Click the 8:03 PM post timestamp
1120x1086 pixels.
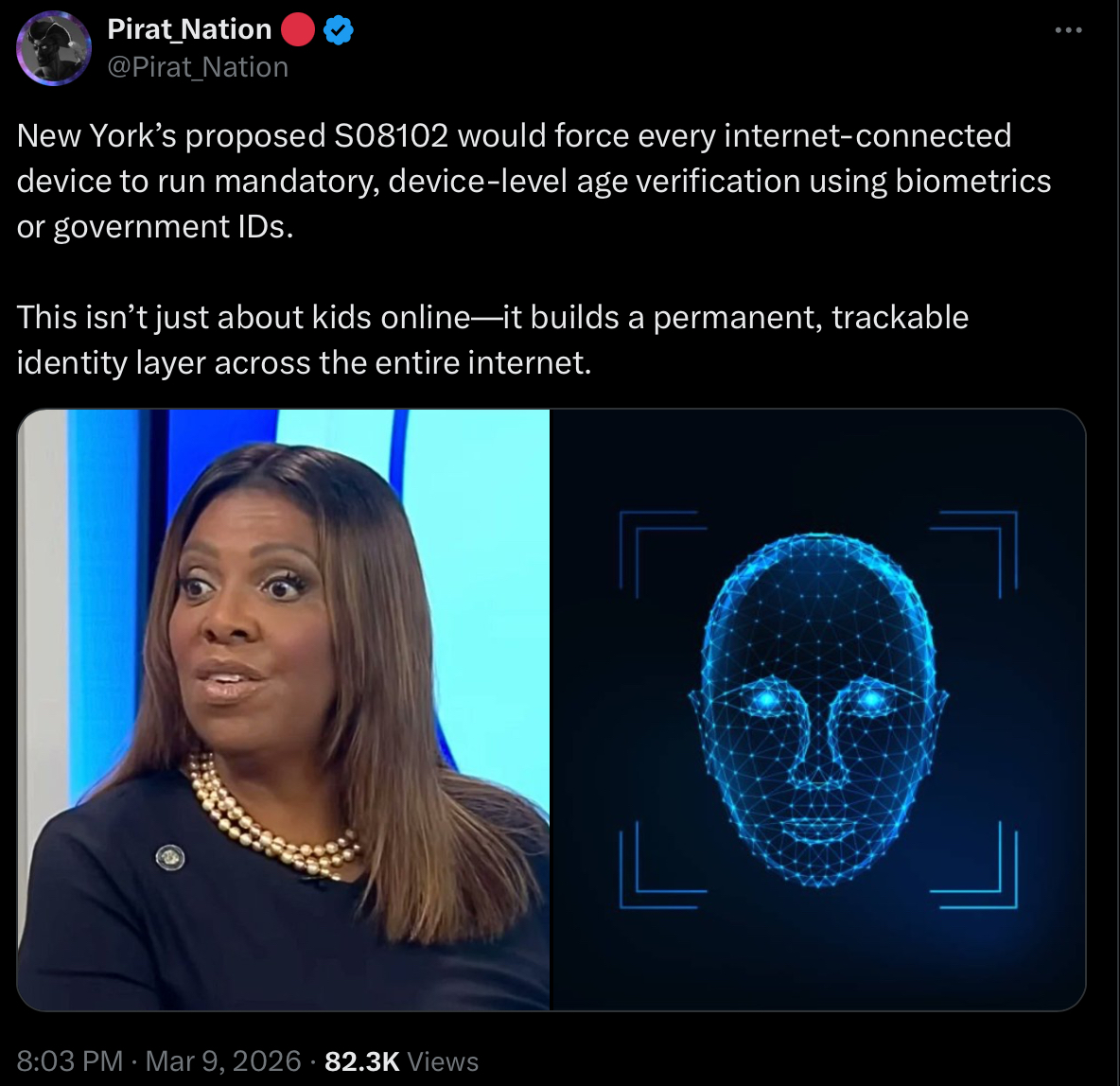(x=70, y=1061)
